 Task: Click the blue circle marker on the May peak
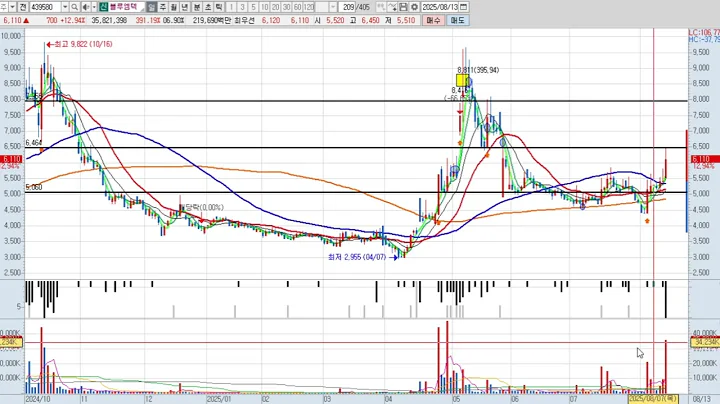pyautogui.click(x=469, y=82)
